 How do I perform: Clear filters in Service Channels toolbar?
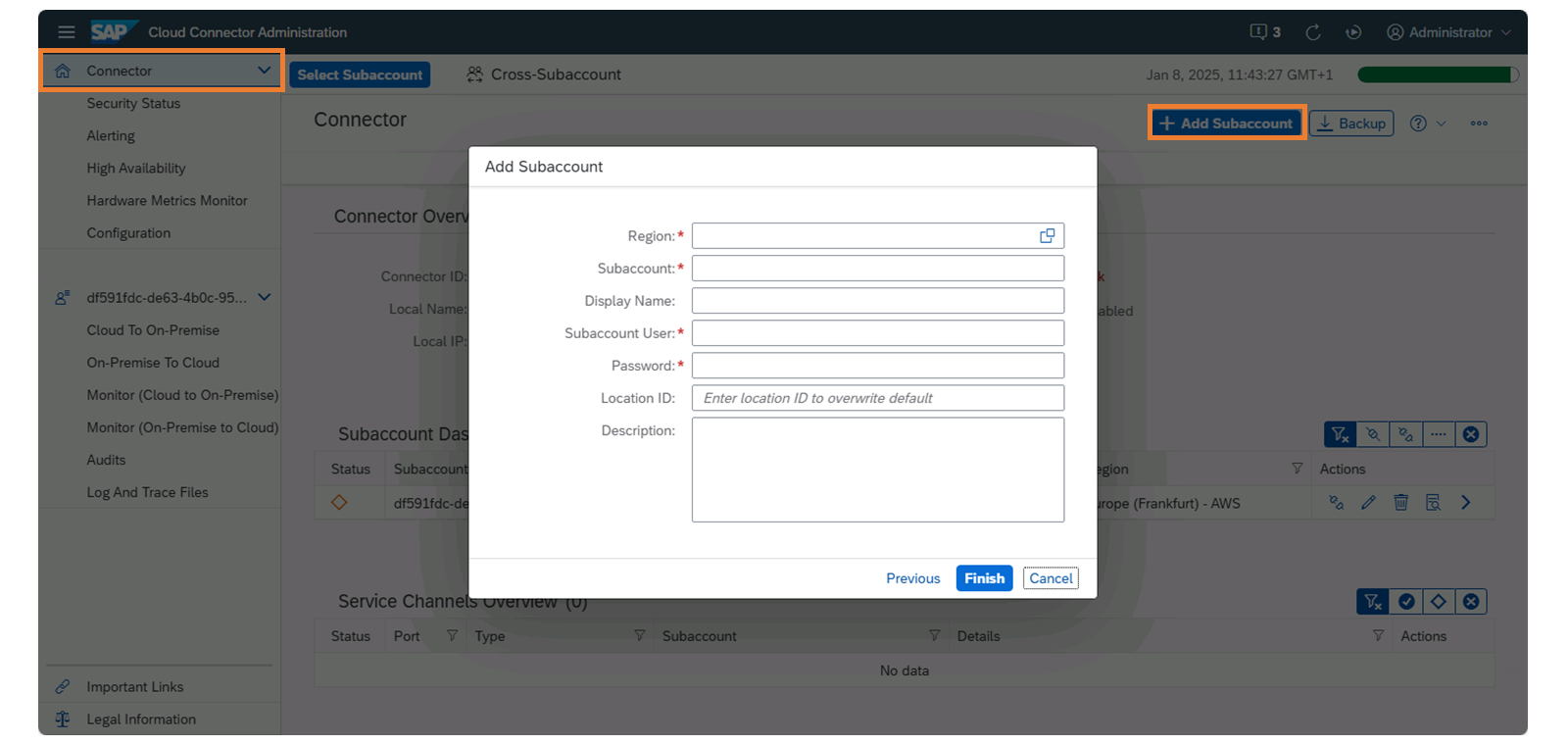point(1373,601)
